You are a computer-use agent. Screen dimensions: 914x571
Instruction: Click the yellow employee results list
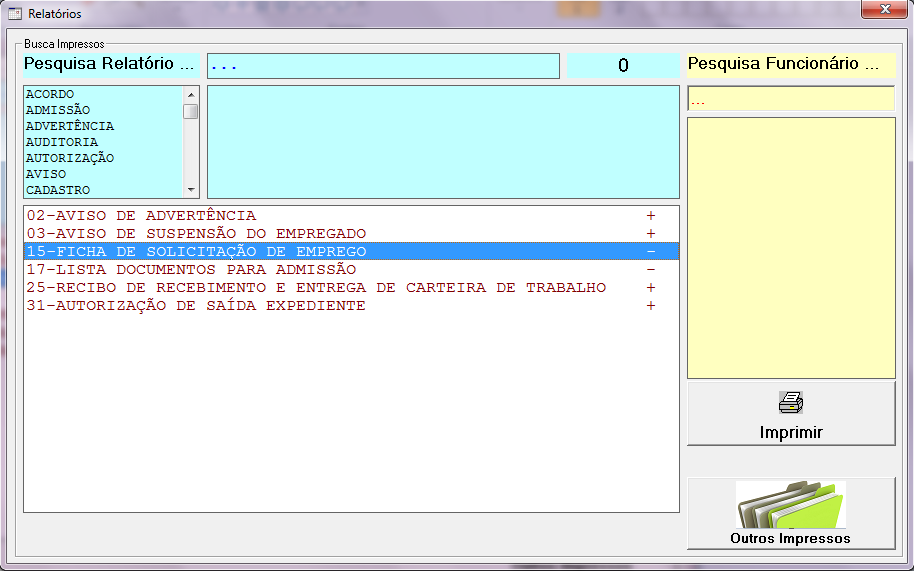pos(791,248)
